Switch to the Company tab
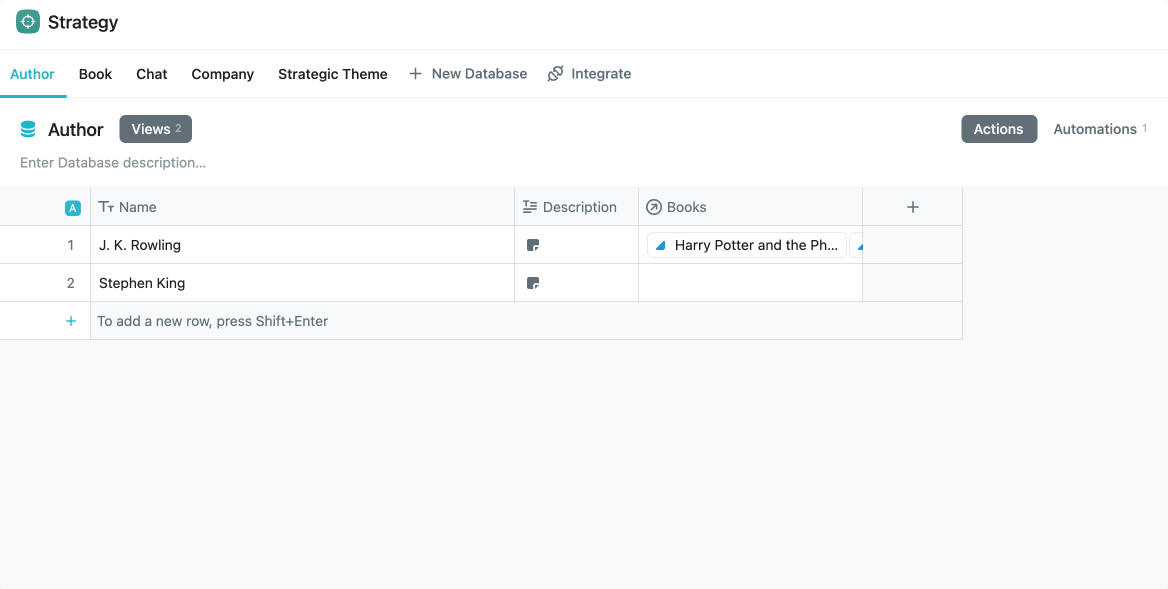 coord(222,73)
